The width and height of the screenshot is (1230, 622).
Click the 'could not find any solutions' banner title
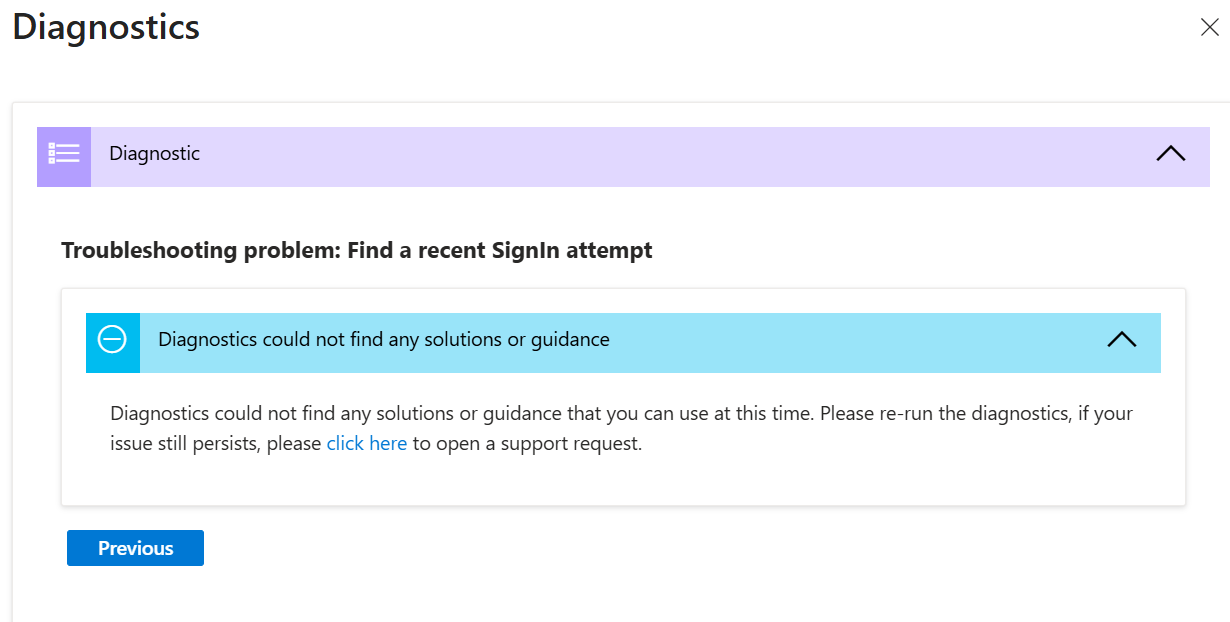click(384, 340)
